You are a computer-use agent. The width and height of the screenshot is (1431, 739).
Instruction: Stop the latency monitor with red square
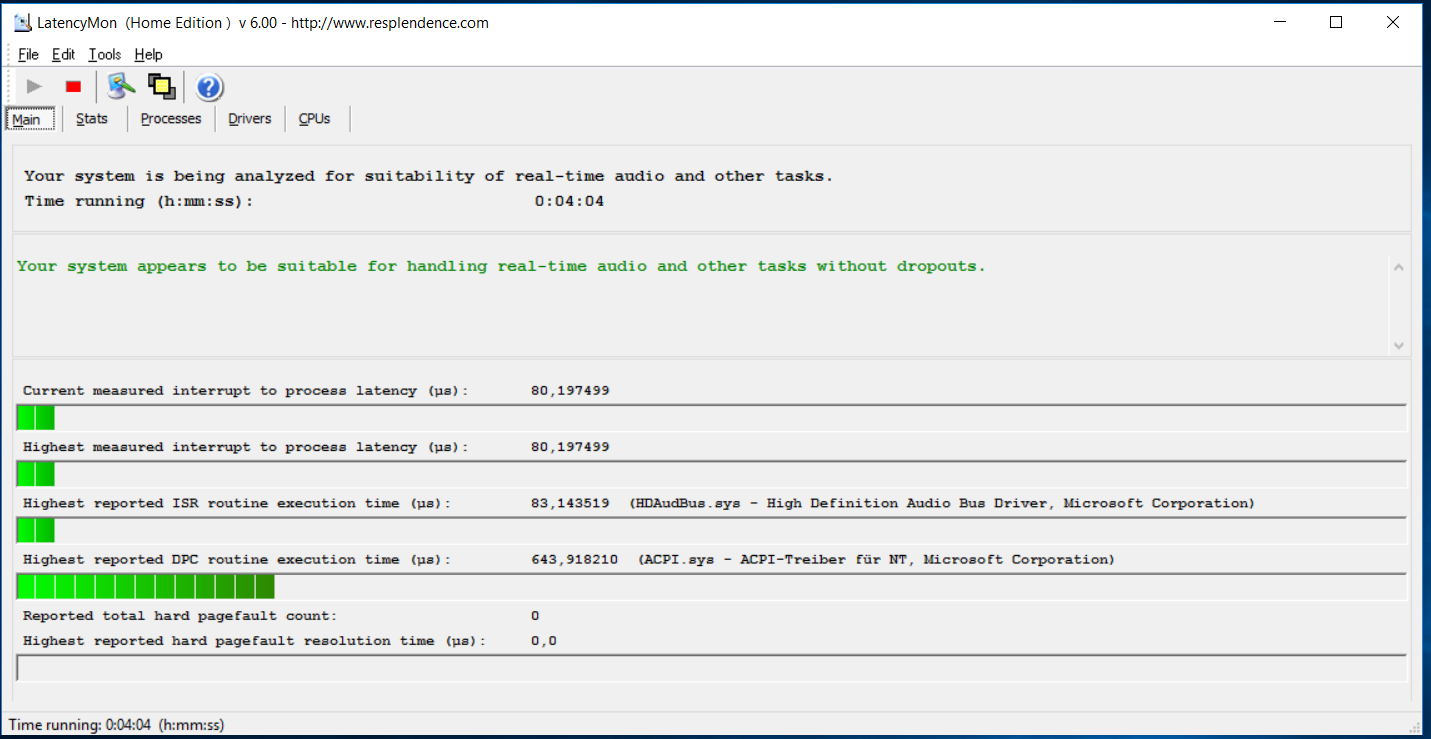pos(73,87)
